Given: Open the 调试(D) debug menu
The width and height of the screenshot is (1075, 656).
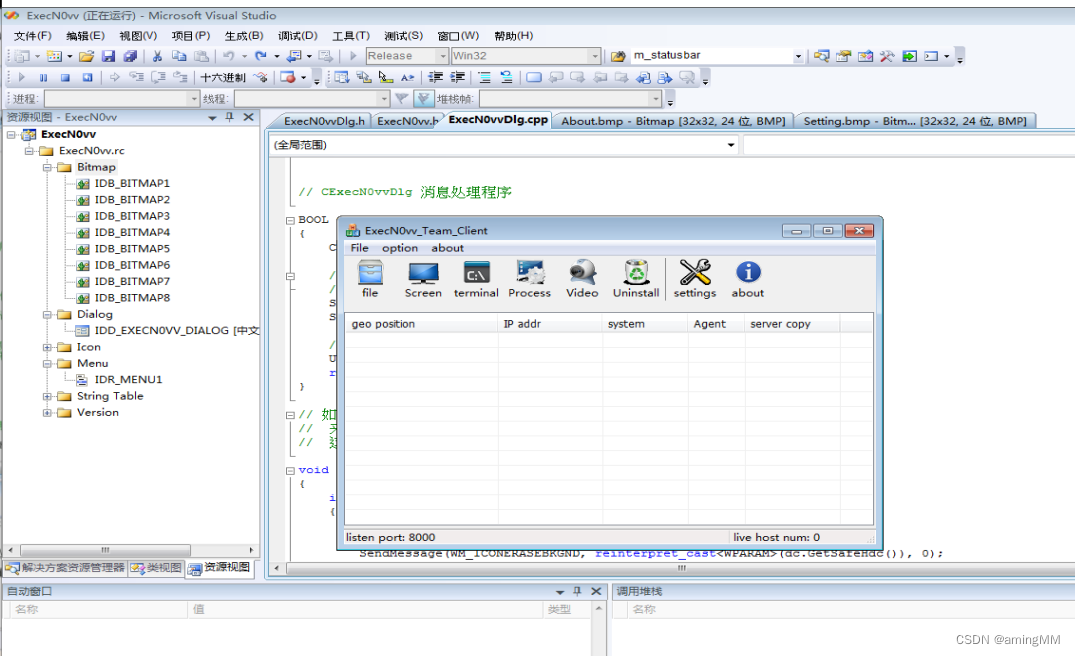Looking at the screenshot, I should (x=298, y=36).
